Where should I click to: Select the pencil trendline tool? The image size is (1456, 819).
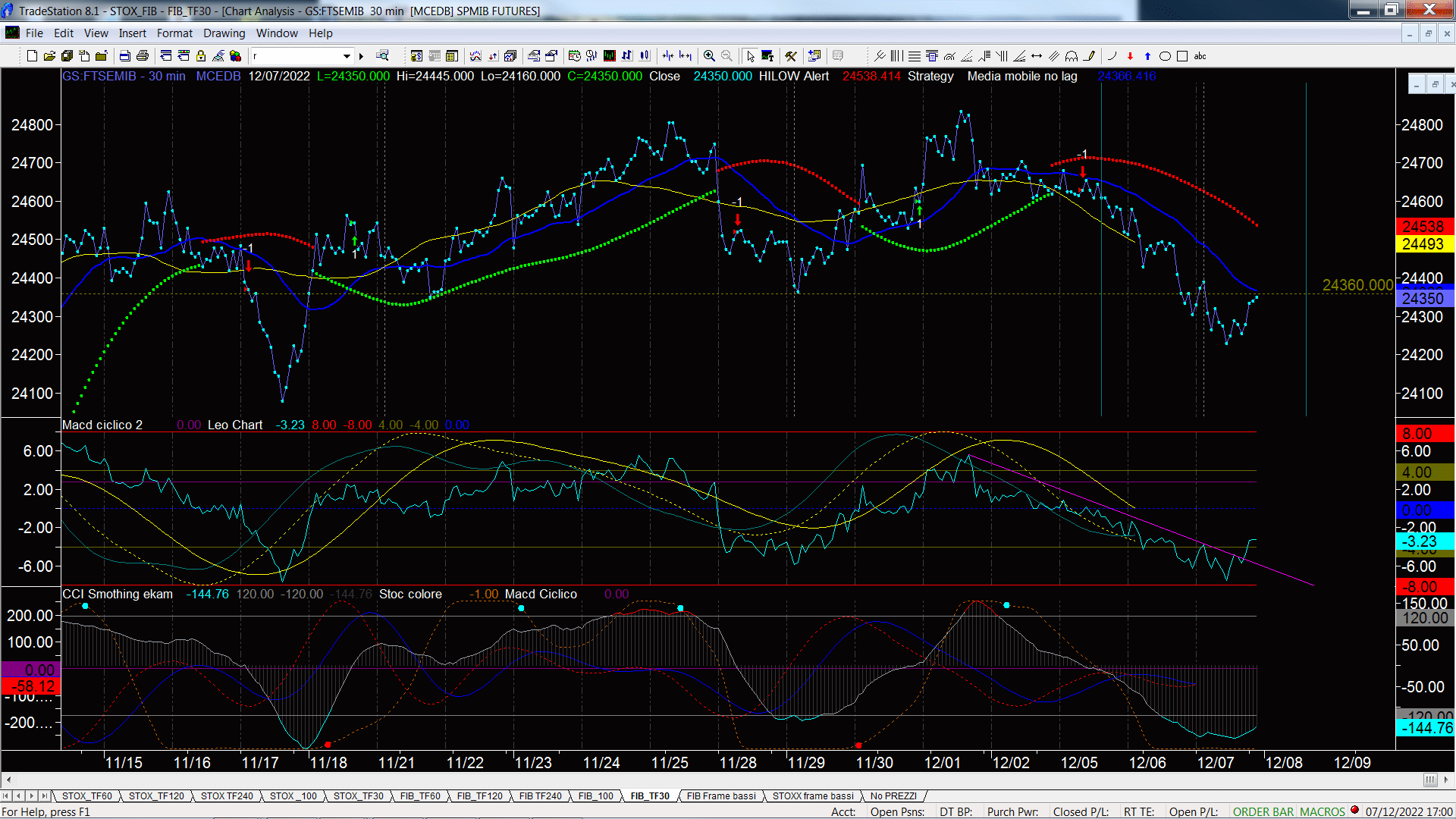click(1089, 56)
